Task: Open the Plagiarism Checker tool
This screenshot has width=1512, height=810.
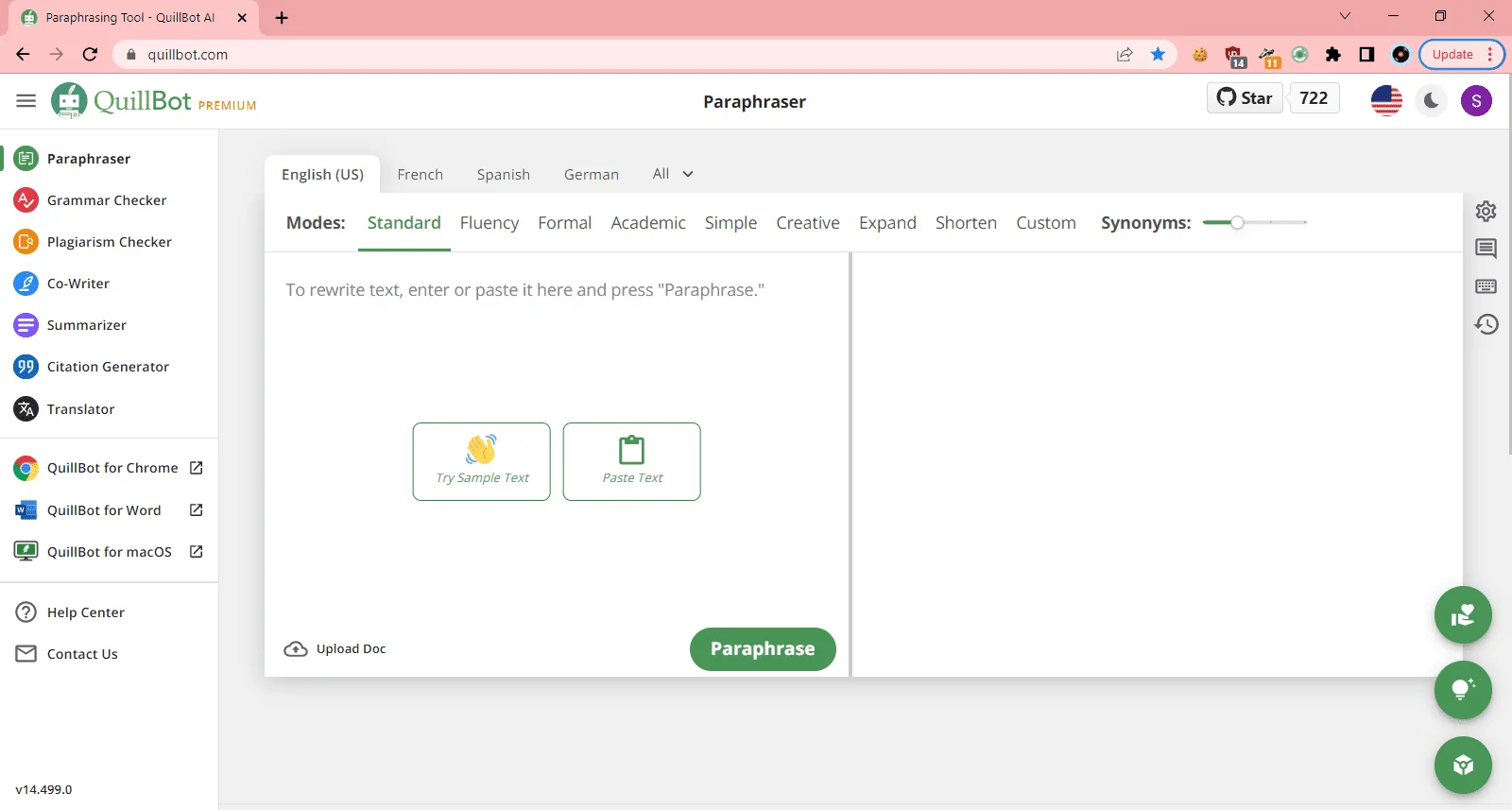Action: point(110,242)
